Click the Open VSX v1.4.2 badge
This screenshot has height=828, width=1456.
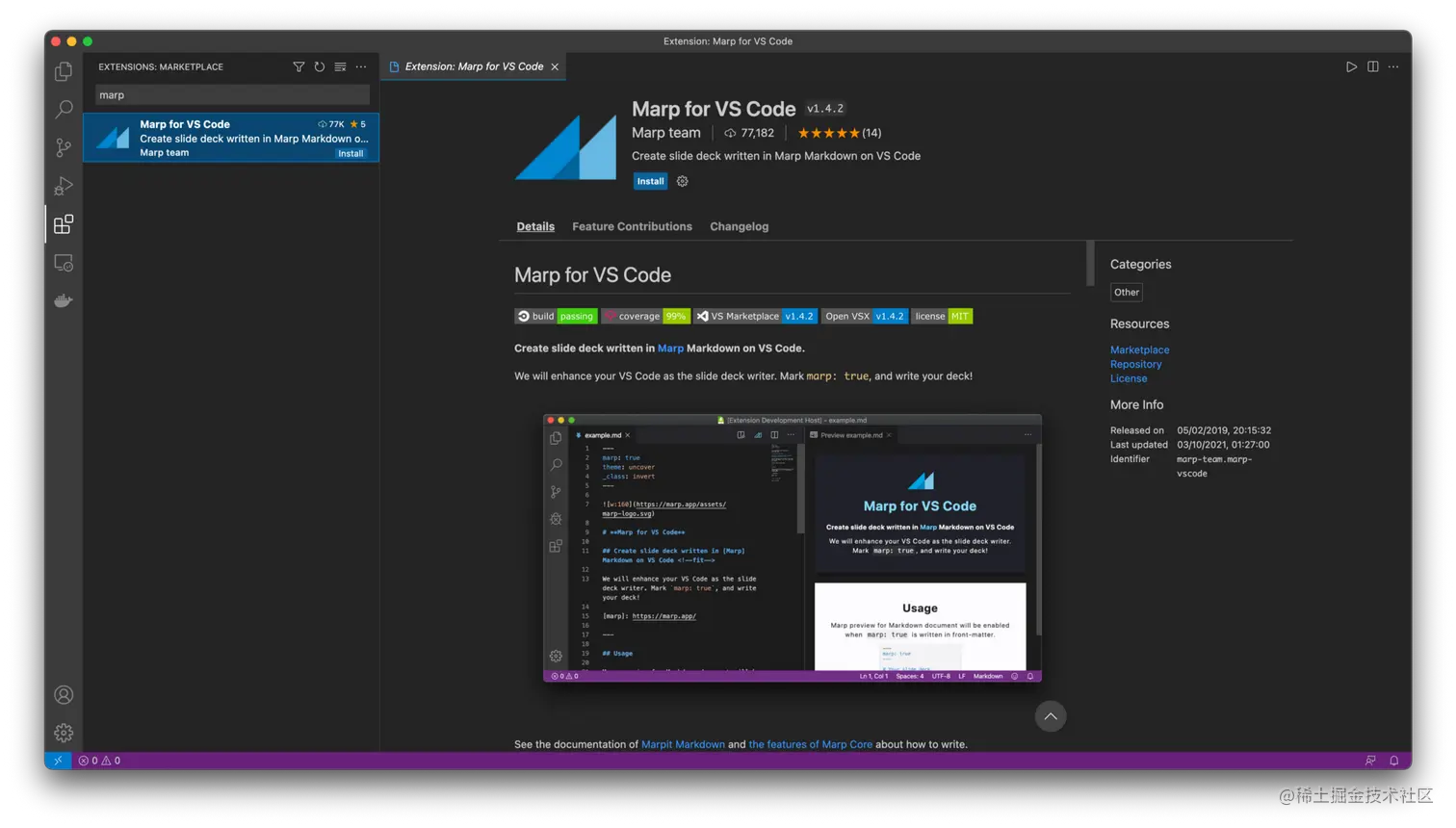pyautogui.click(x=865, y=316)
